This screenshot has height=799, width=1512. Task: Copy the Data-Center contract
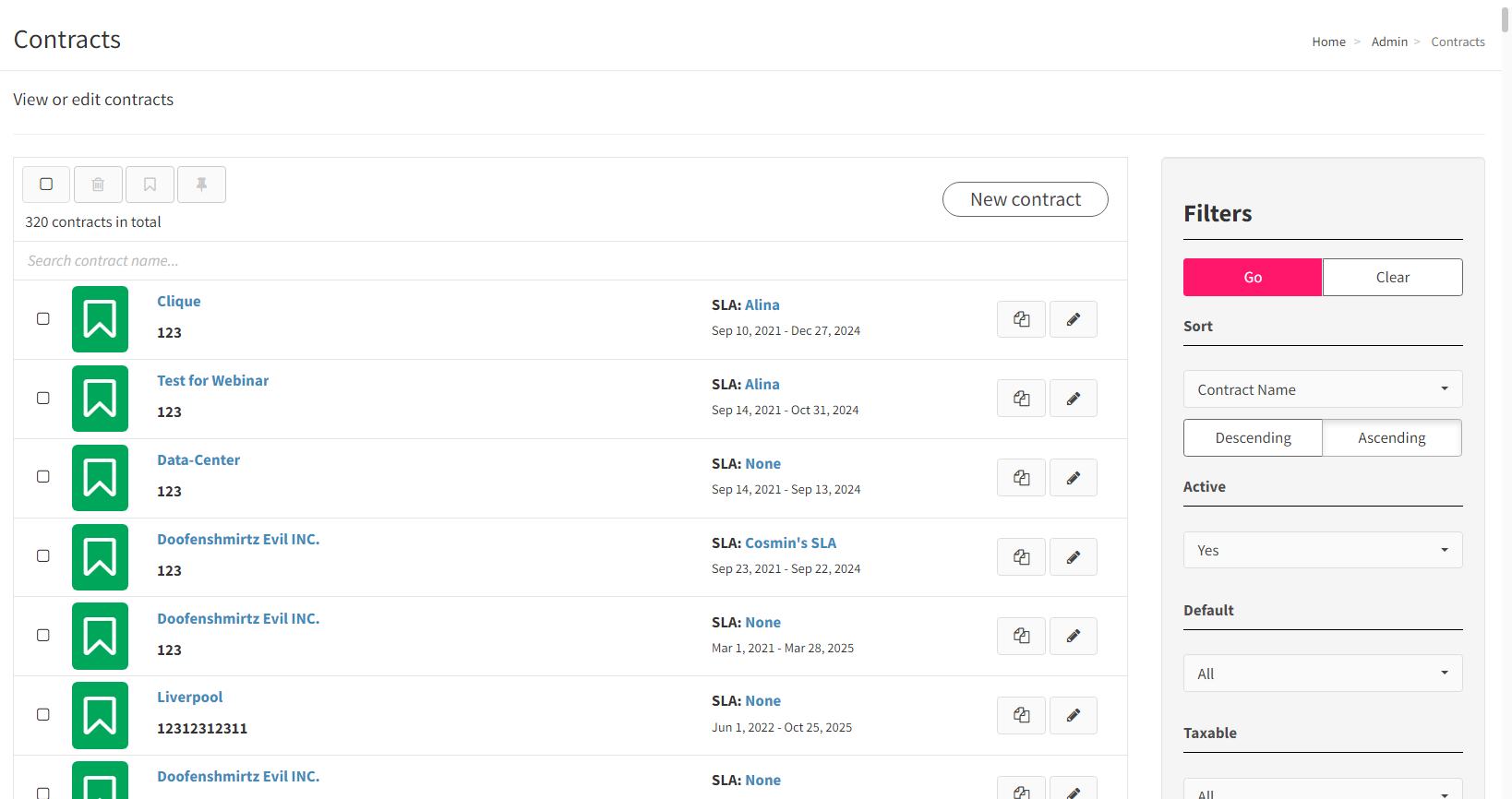(1021, 478)
